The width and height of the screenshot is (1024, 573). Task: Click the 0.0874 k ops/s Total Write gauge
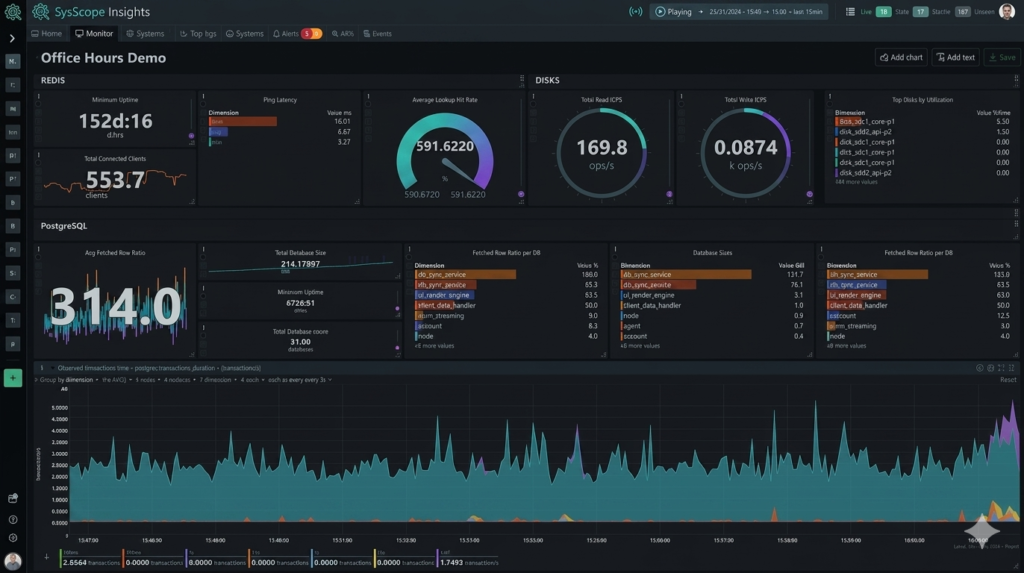click(x=745, y=153)
